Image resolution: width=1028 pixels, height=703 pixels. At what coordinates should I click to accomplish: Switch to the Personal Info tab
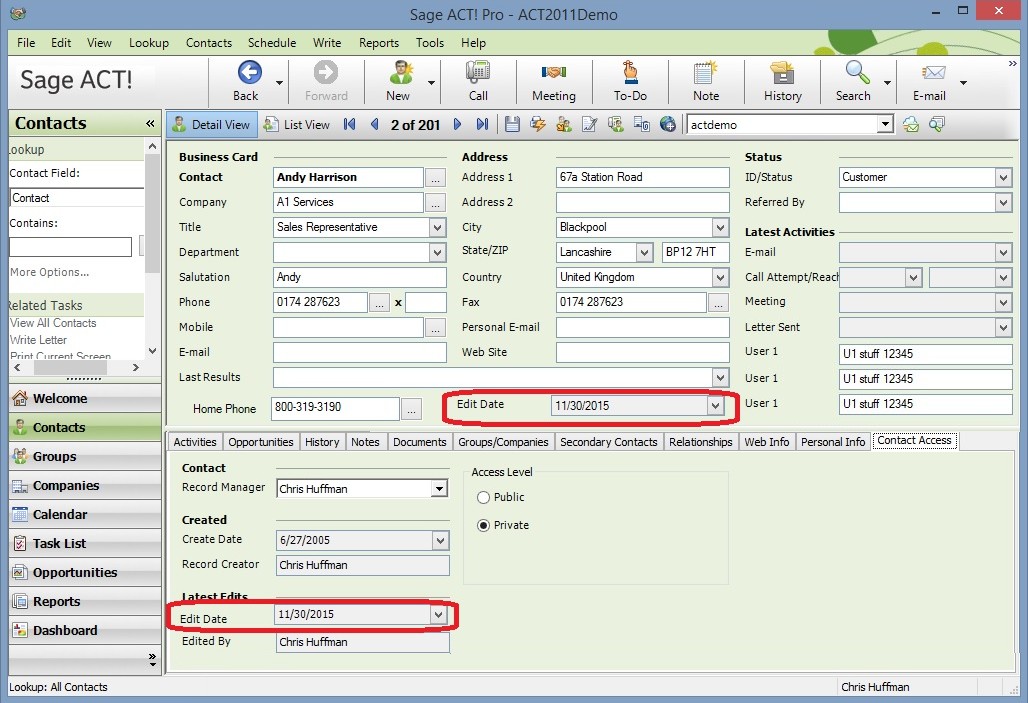(833, 442)
